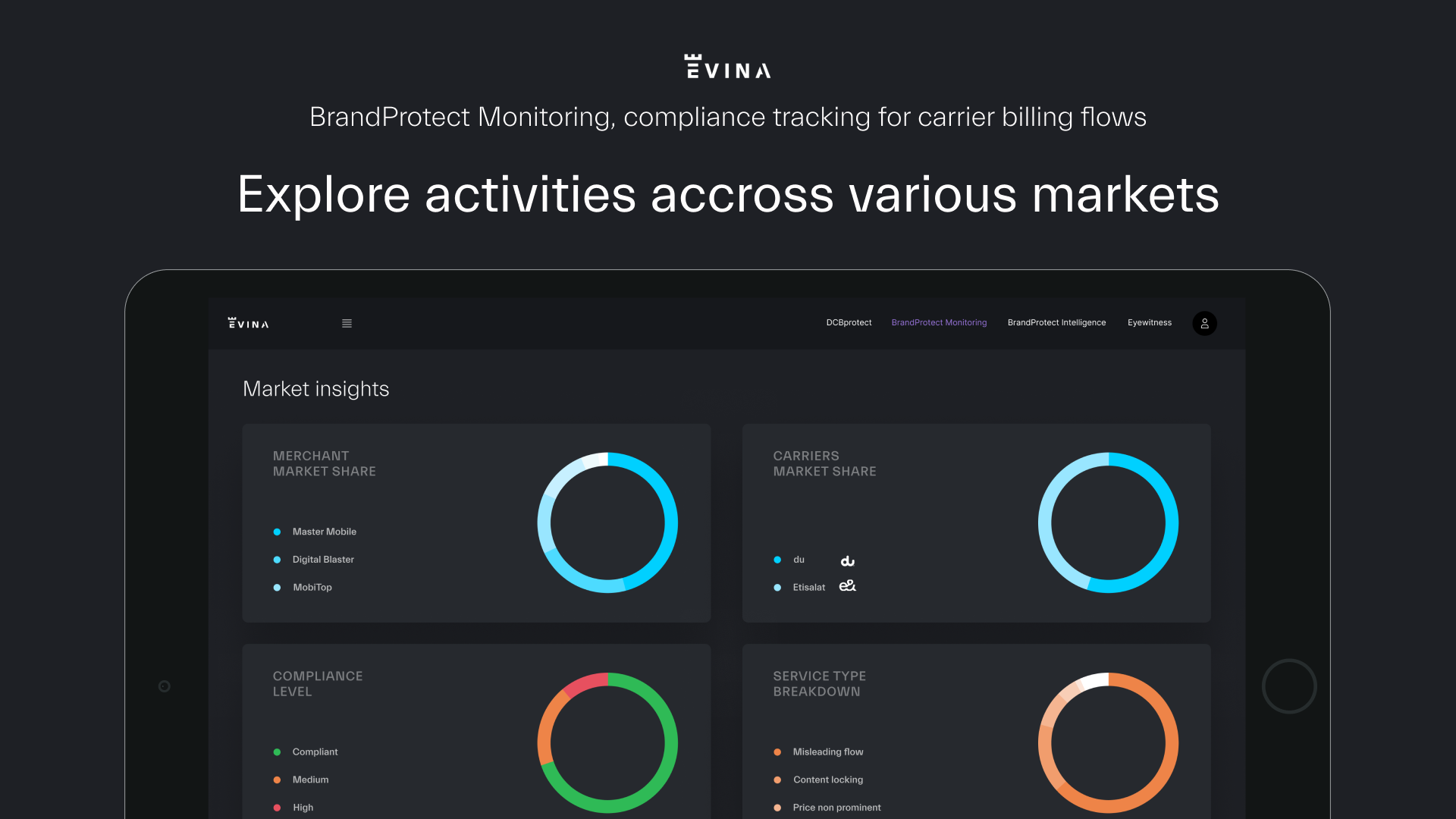This screenshot has height=819, width=1456.
Task: Click the green Compliant legend dot
Action: tap(277, 752)
